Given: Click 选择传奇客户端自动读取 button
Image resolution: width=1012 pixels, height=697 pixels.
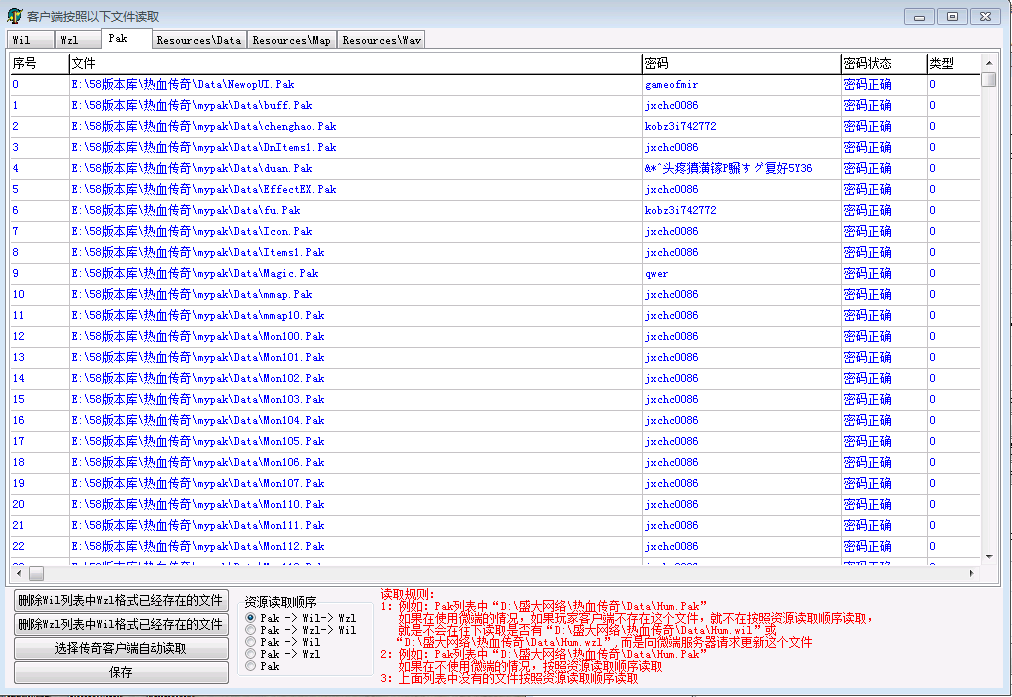Looking at the screenshot, I should coord(121,649).
